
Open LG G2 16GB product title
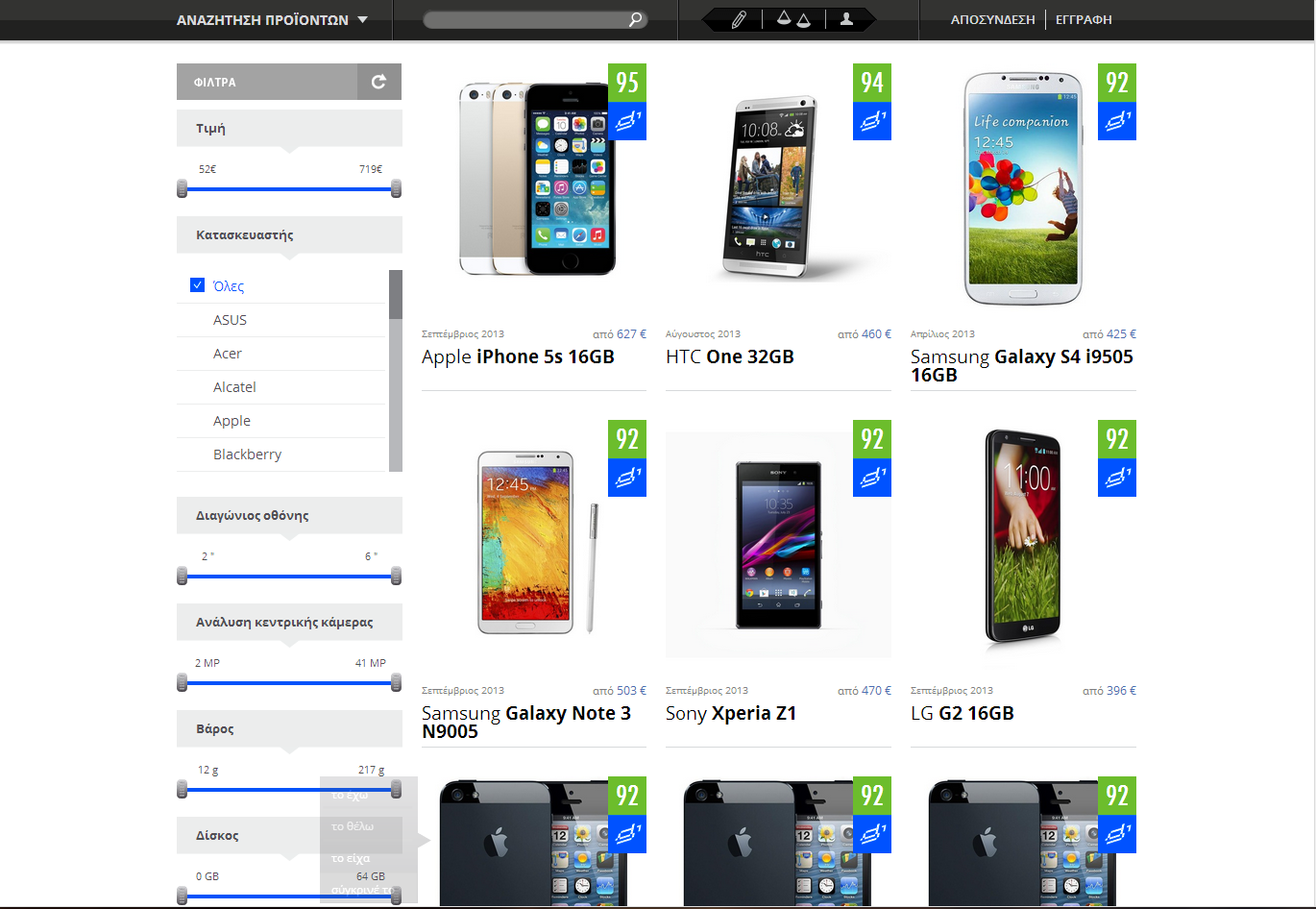coord(963,713)
